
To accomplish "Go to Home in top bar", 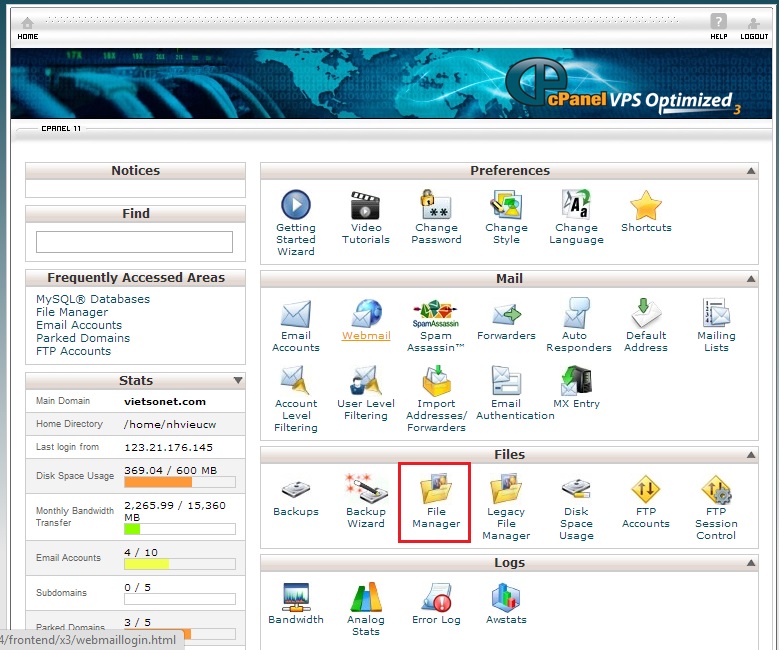I will click(x=28, y=28).
